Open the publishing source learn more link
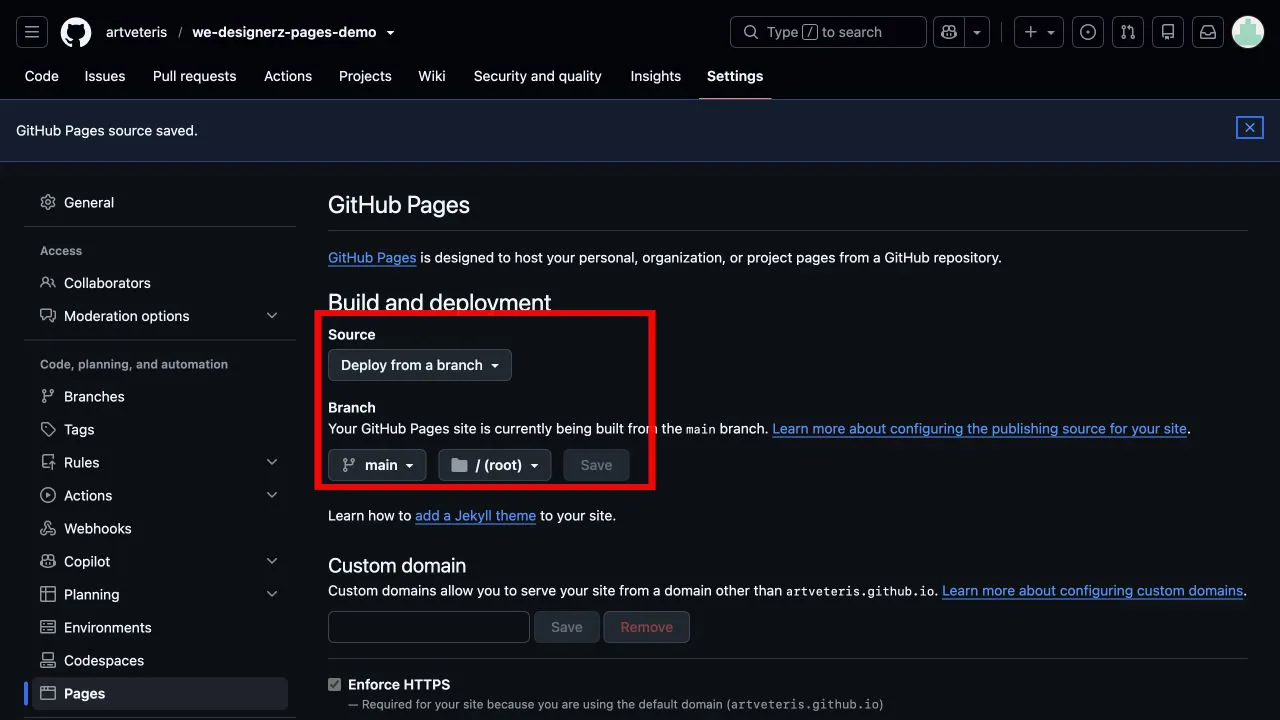This screenshot has height=720, width=1280. [980, 428]
